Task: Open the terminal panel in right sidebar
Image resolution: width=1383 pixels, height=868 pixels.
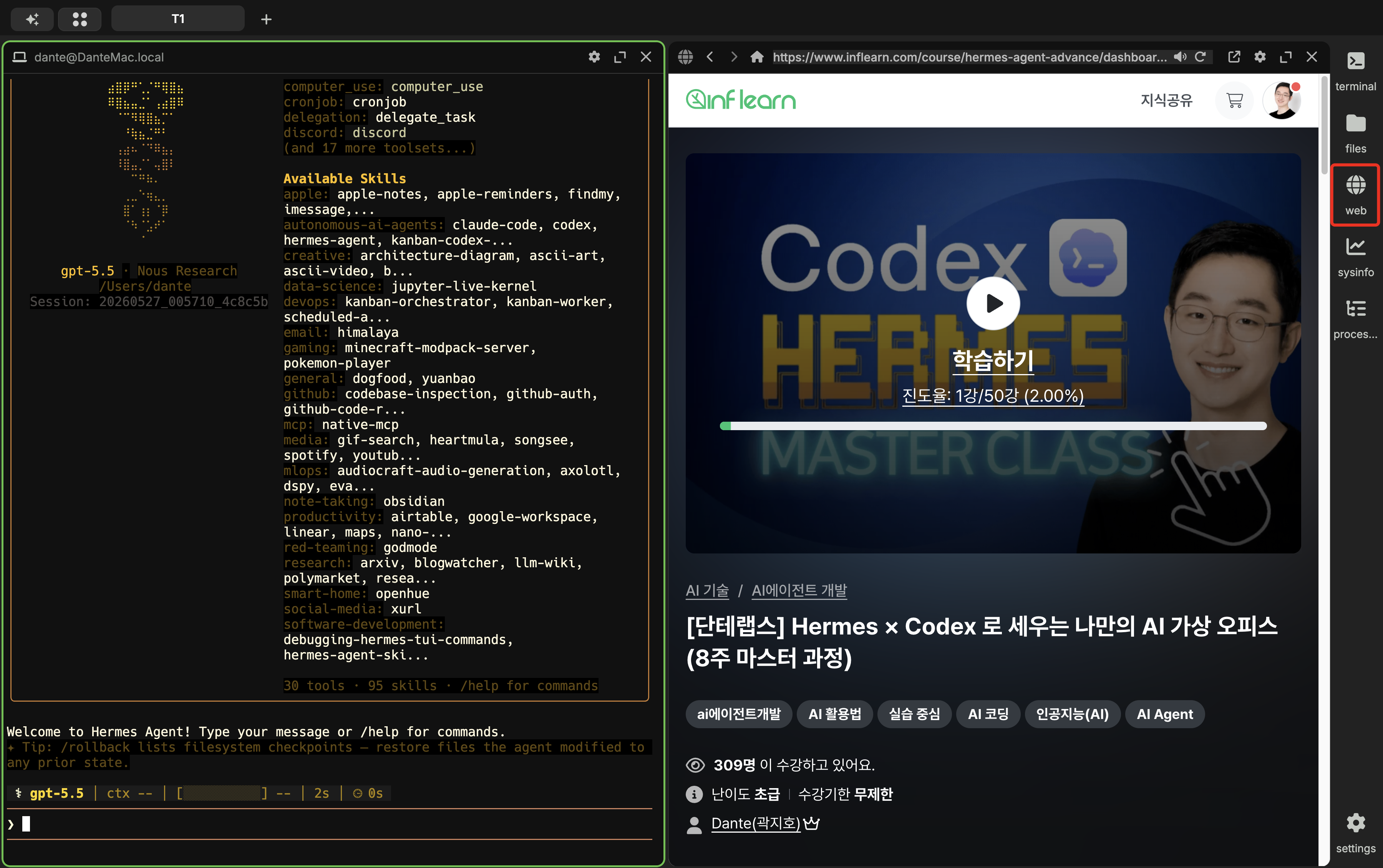Action: click(1356, 71)
